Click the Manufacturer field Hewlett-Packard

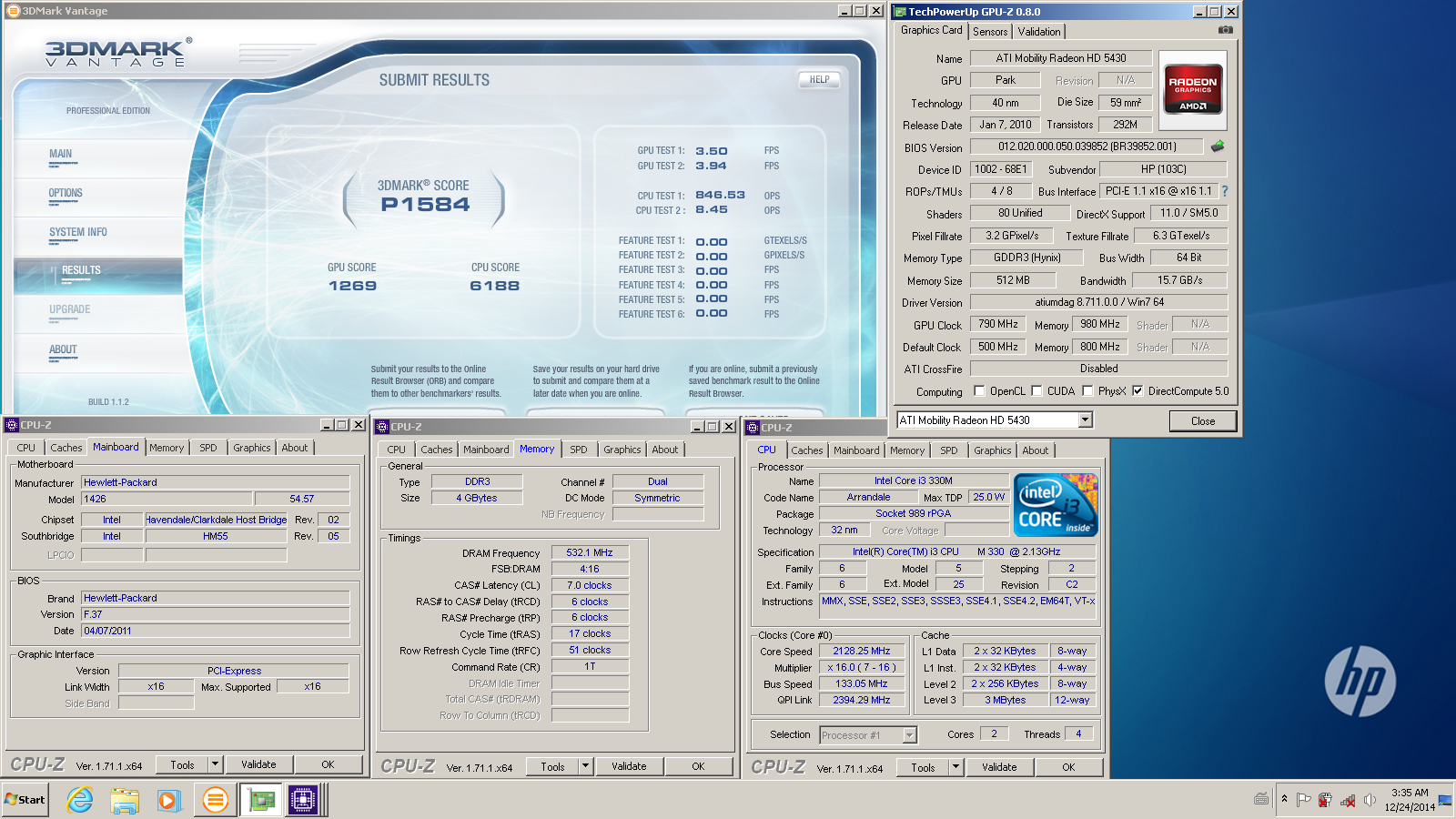[216, 482]
